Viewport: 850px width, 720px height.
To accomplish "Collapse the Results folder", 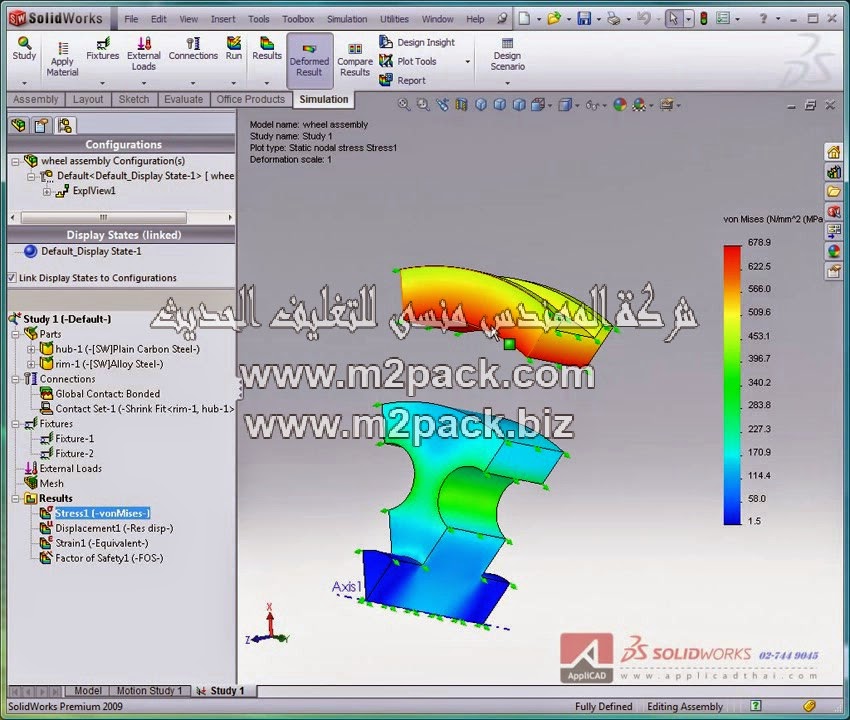I will [x=15, y=498].
